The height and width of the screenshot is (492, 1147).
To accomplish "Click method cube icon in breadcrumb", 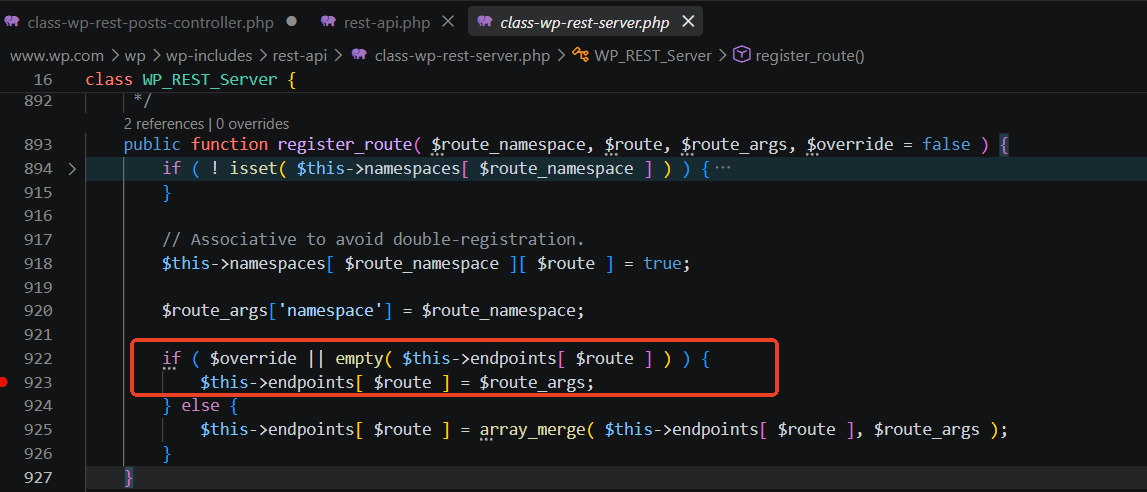I will [x=742, y=55].
